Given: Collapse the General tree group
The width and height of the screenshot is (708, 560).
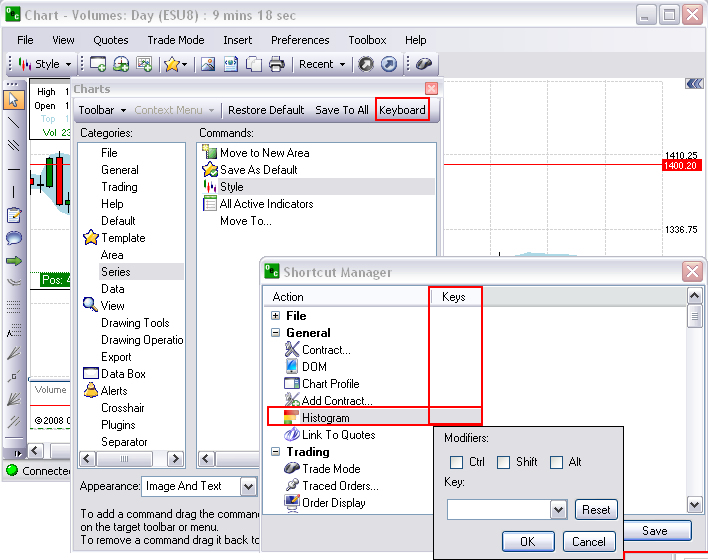Looking at the screenshot, I should pyautogui.click(x=276, y=333).
